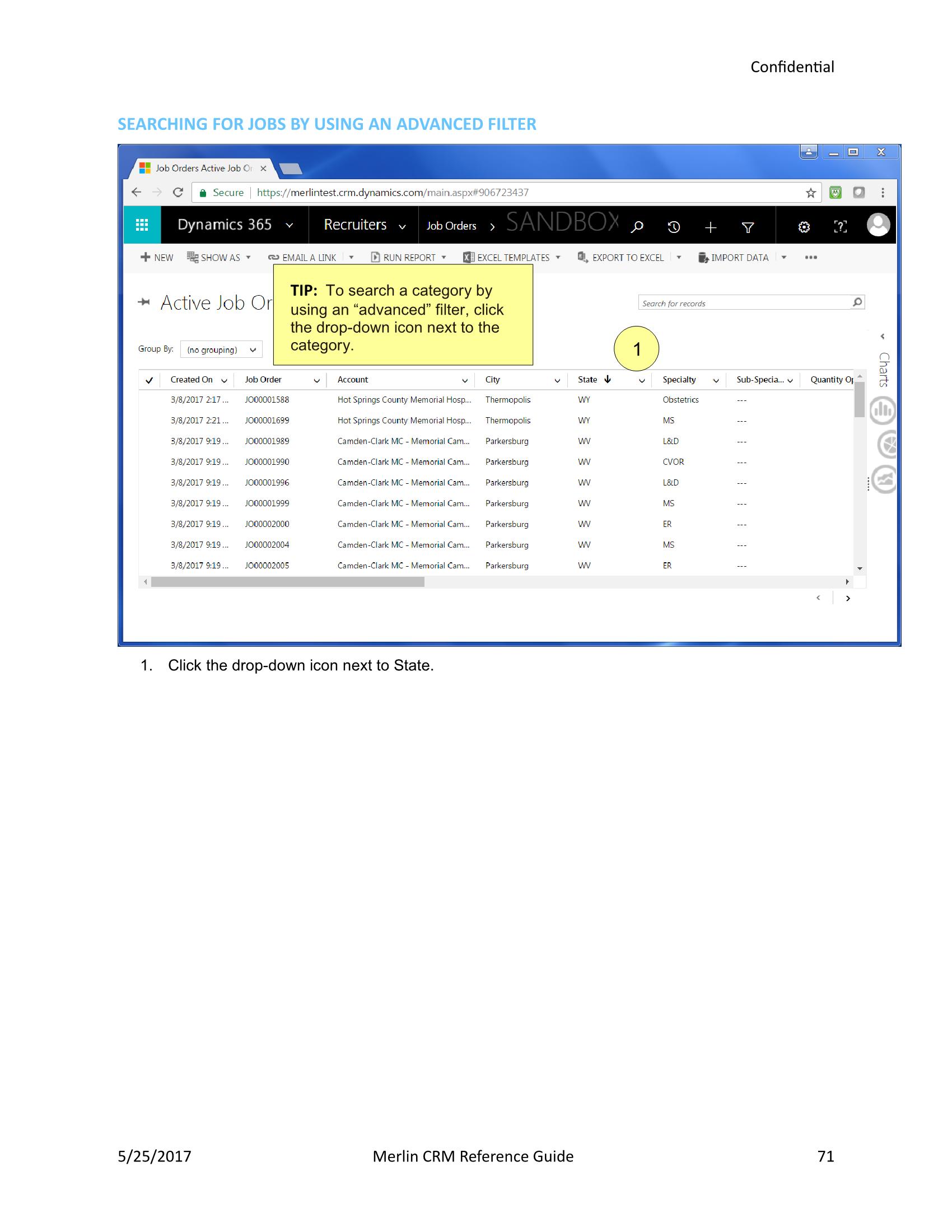Open the Settings gear icon
Screen dimensions: 952x1232
point(804,226)
